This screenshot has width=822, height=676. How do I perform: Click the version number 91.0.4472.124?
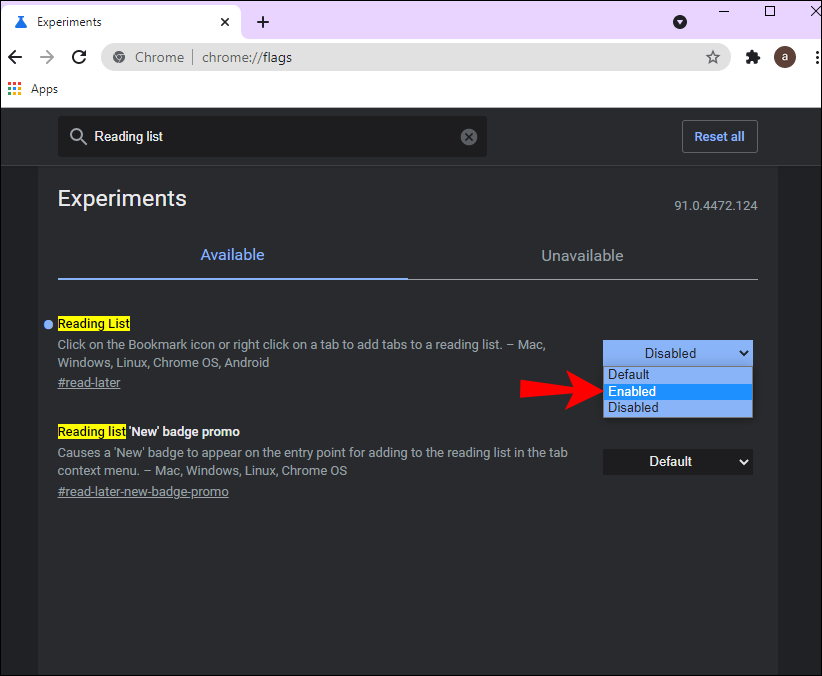pyautogui.click(x=716, y=206)
